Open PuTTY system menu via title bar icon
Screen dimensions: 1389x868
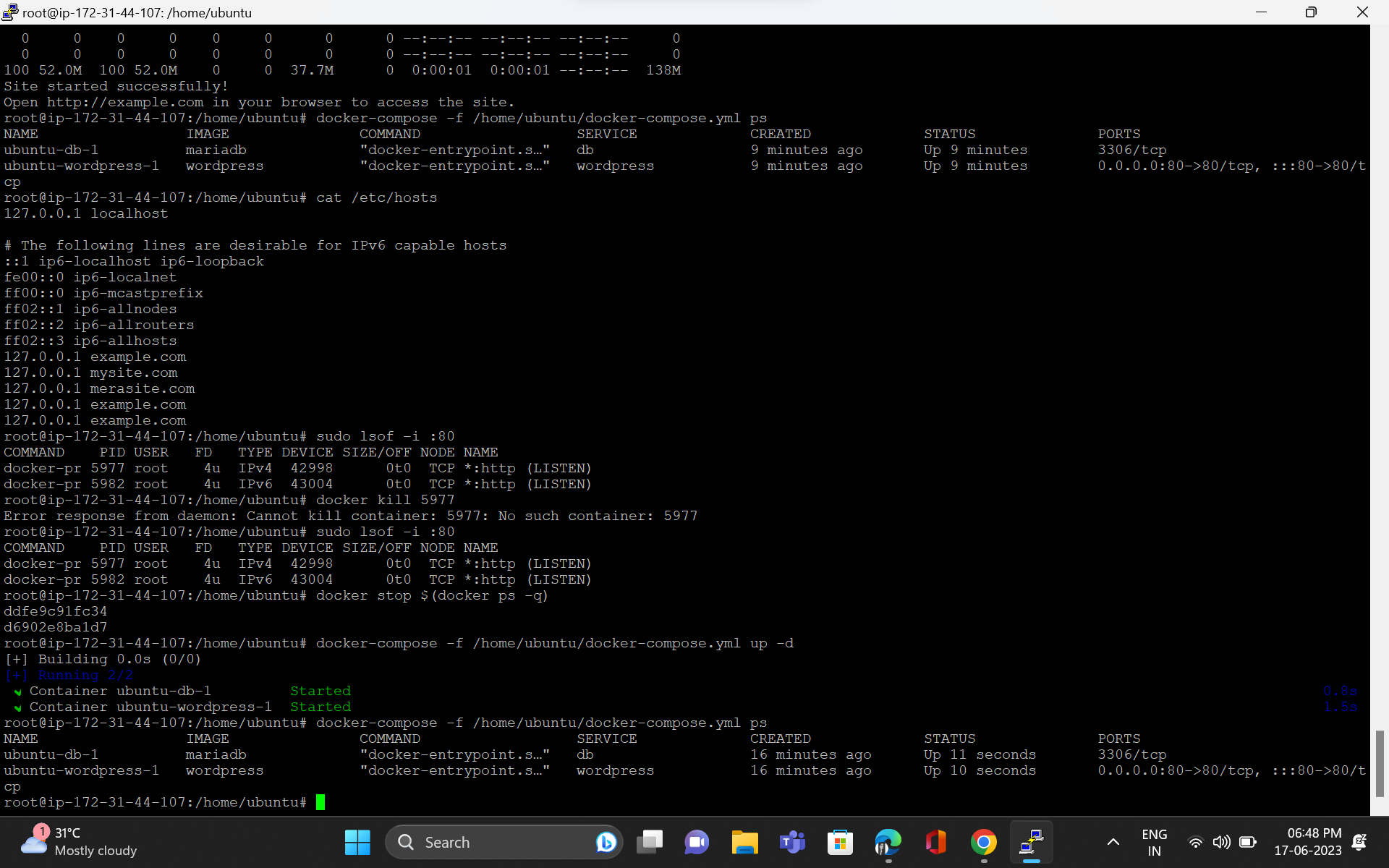coord(9,12)
